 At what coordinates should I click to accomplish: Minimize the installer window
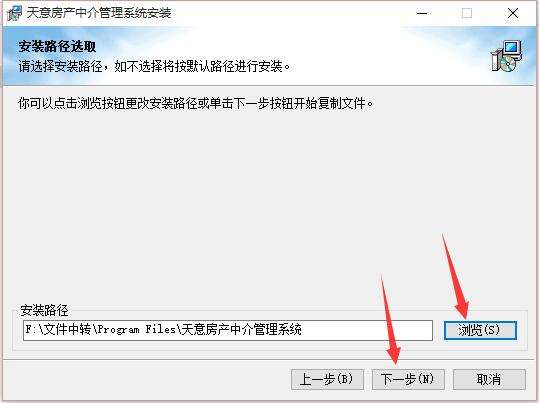pyautogui.click(x=422, y=13)
